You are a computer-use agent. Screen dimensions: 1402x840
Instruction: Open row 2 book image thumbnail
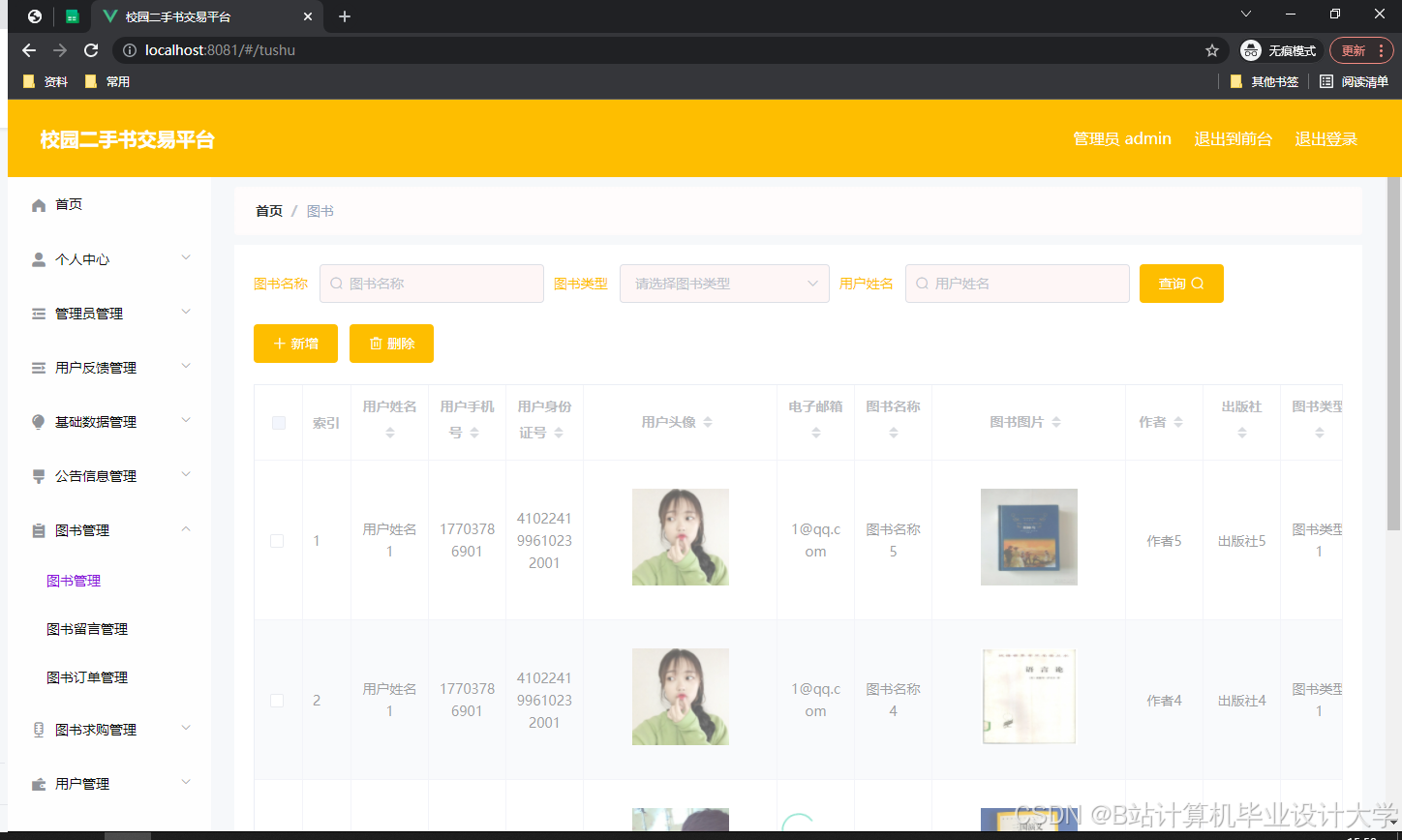tap(1029, 697)
